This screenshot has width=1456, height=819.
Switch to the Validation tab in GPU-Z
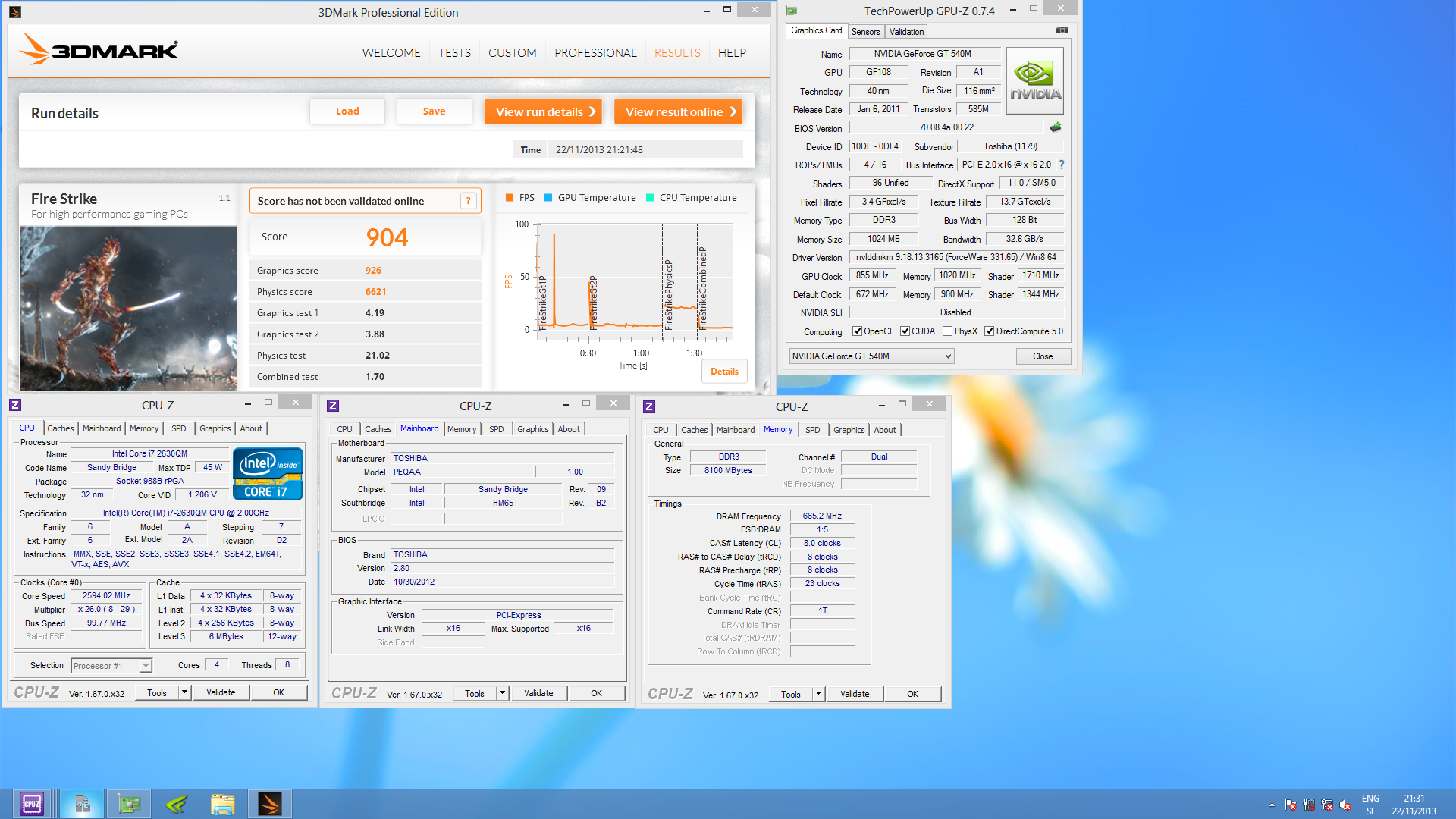pyautogui.click(x=906, y=32)
